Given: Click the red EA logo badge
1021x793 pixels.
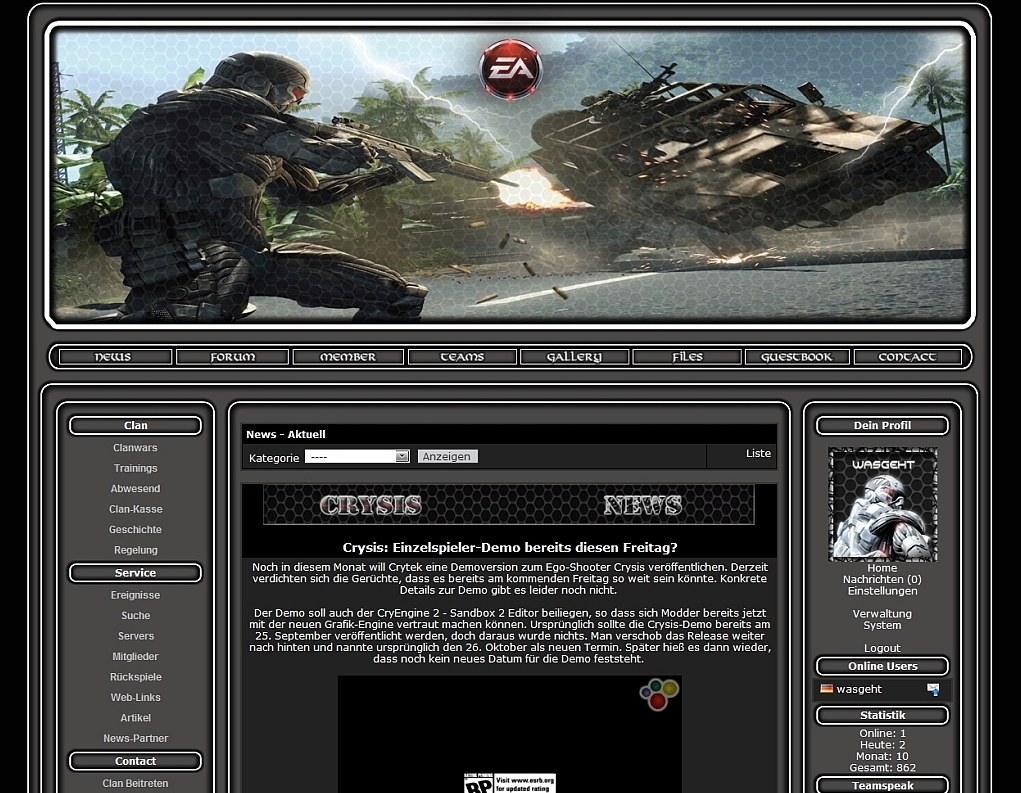Looking at the screenshot, I should tap(510, 69).
